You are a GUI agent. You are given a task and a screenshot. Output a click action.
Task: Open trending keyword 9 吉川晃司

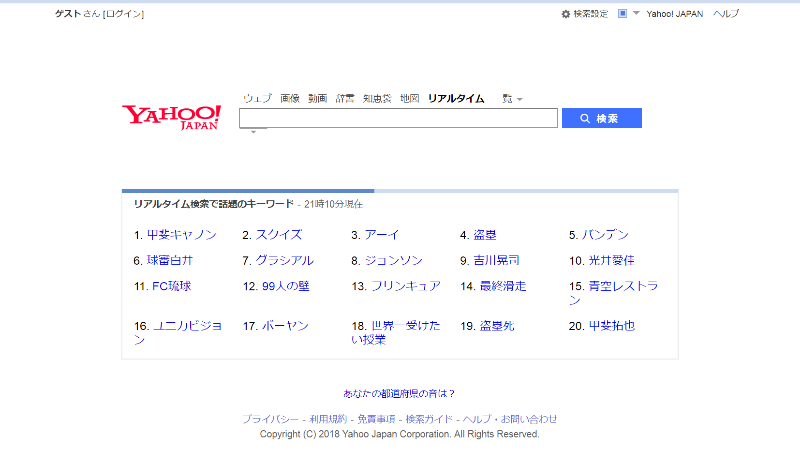(496, 260)
